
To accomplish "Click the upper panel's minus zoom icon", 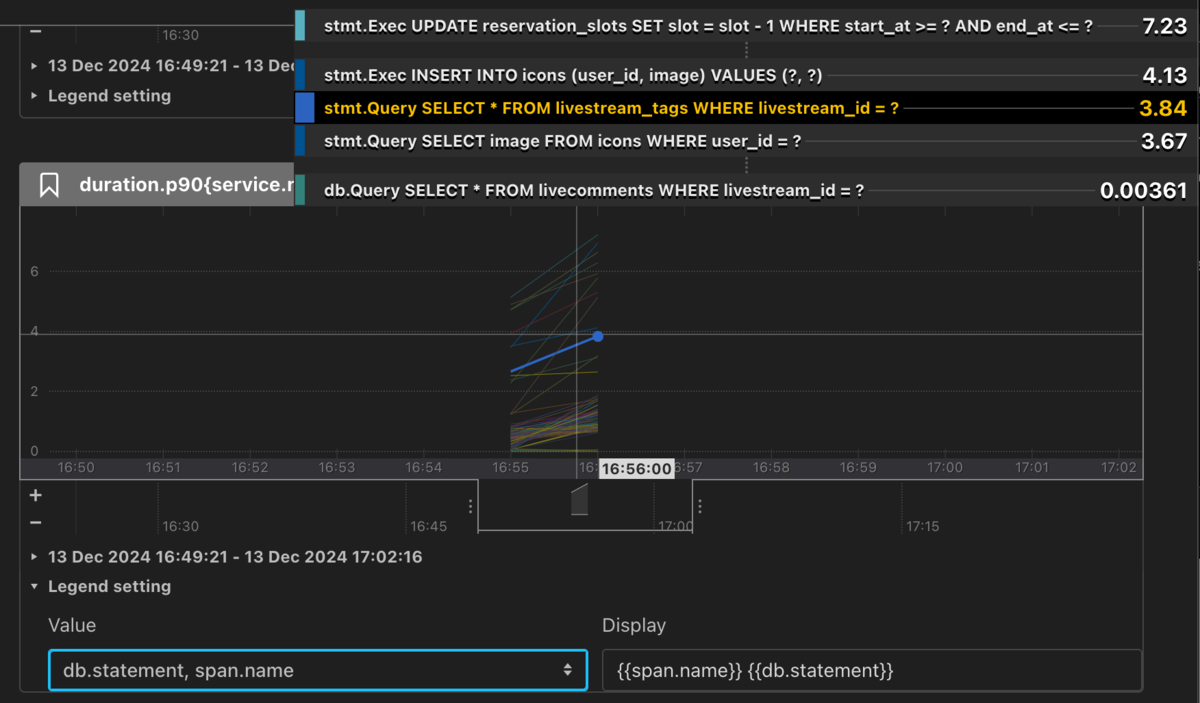I will [36, 32].
